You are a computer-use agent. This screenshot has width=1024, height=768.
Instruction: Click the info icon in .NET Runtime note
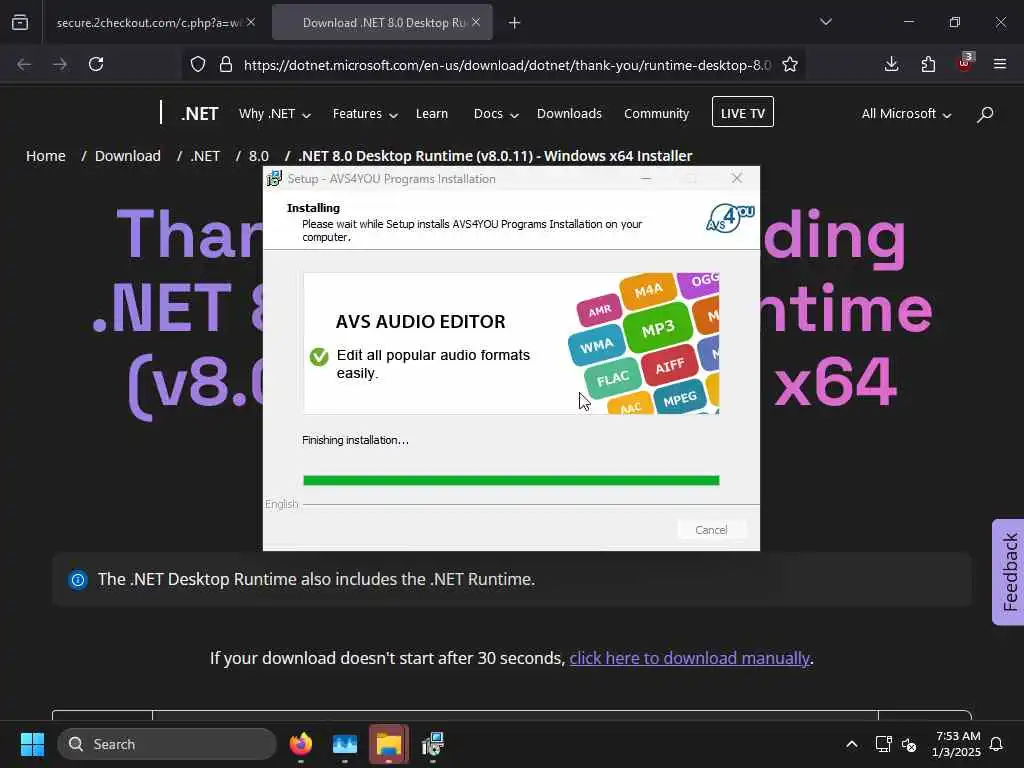coord(78,579)
